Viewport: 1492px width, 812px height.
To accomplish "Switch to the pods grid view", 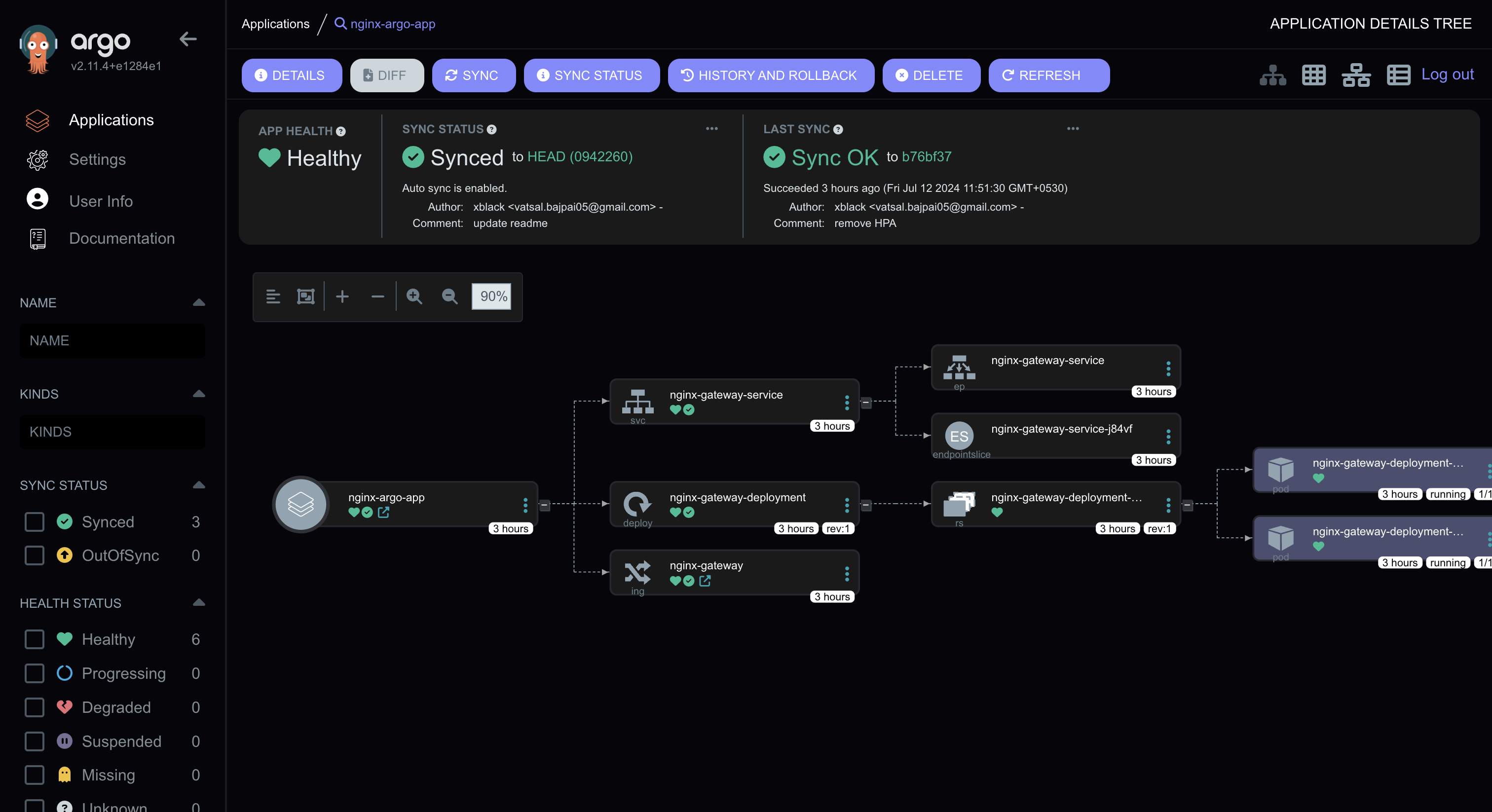I will [x=1314, y=75].
